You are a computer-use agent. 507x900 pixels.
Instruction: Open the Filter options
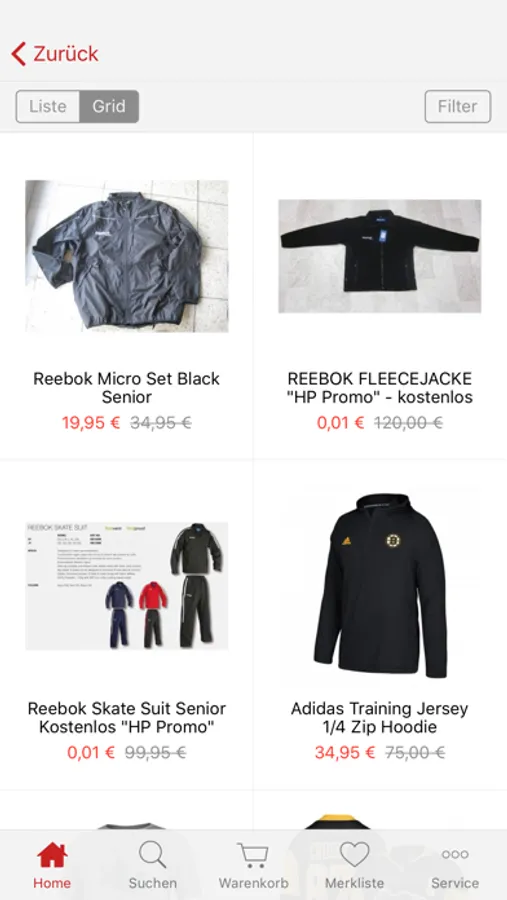458,106
